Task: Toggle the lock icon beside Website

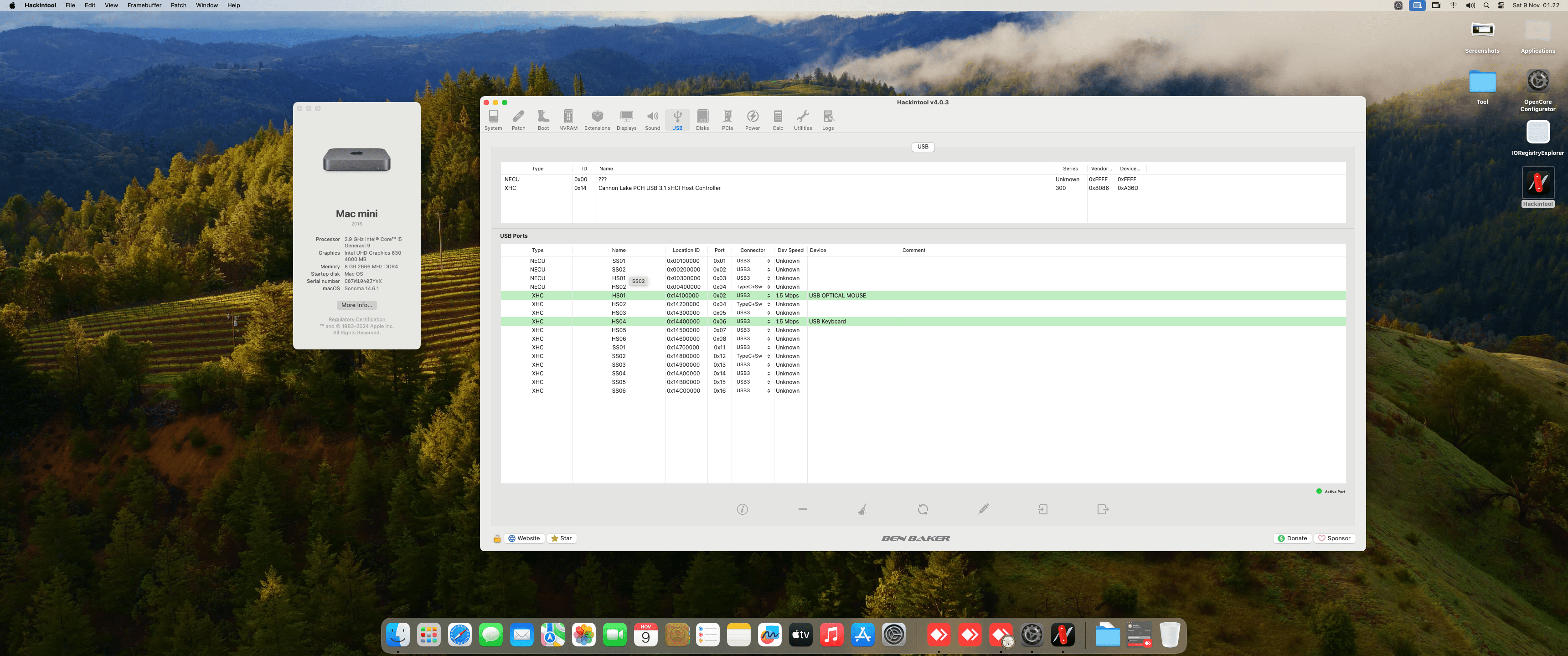Action: (497, 538)
